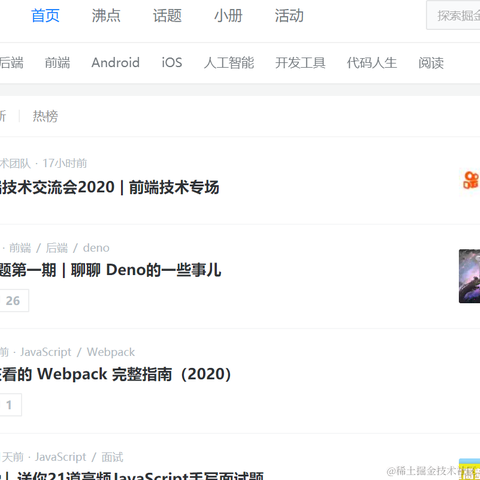Image resolution: width=480 pixels, height=480 pixels.
Task: Select the 代码人生 category
Action: pyautogui.click(x=372, y=63)
